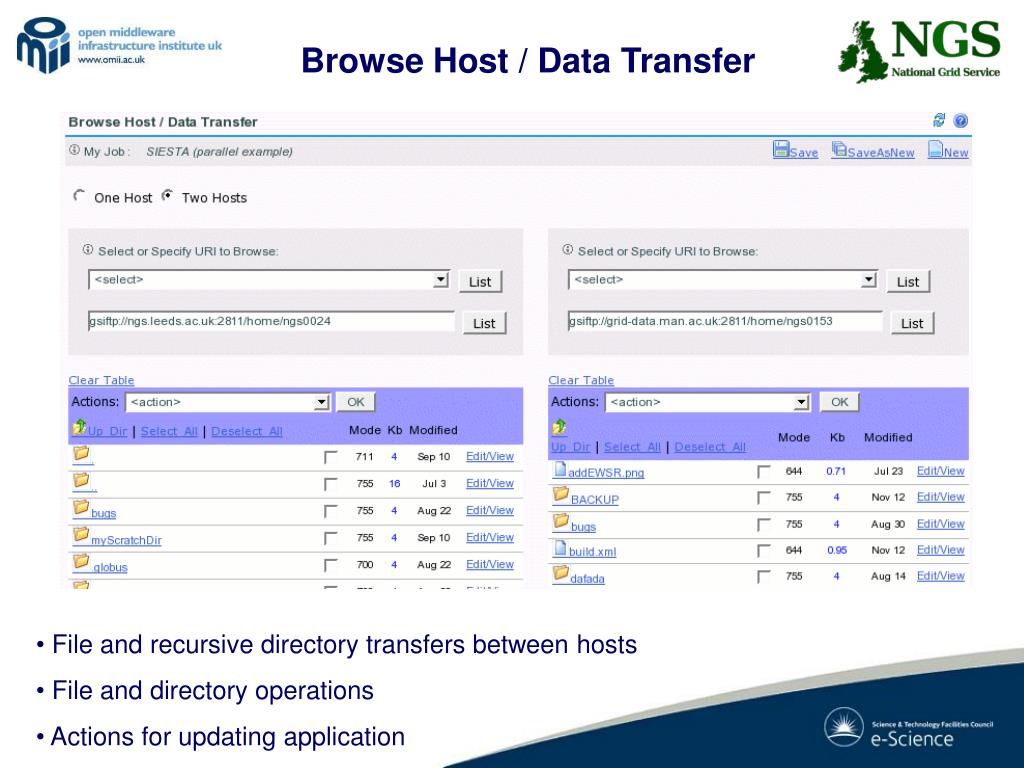
Task: Click OK next to left Actions dropdown
Action: pyautogui.click(x=356, y=402)
